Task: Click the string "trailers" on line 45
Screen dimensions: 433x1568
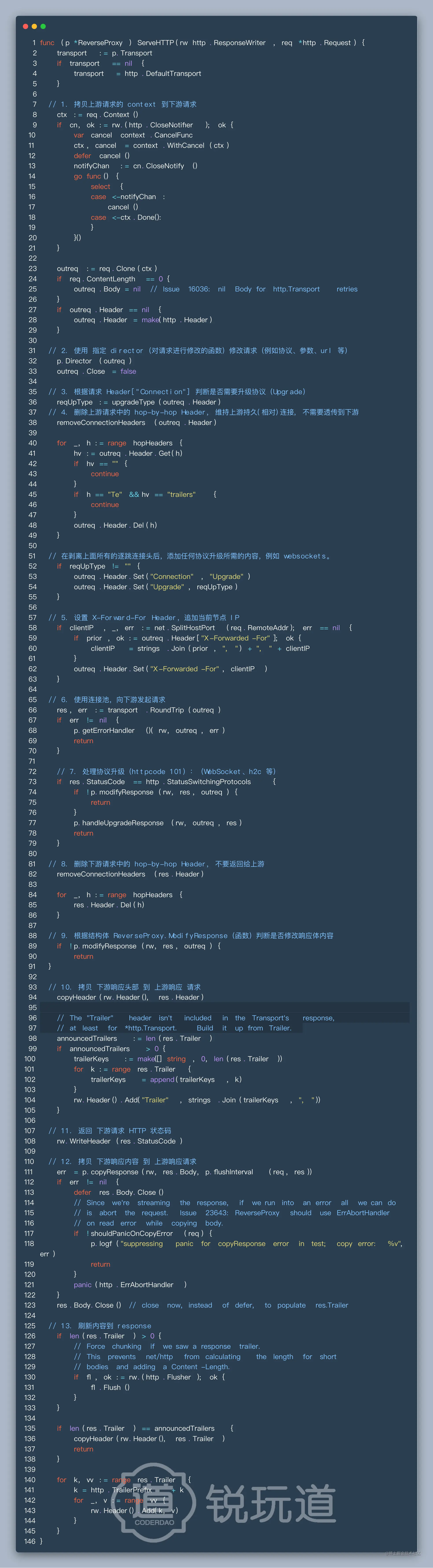Action: pyautogui.click(x=182, y=495)
